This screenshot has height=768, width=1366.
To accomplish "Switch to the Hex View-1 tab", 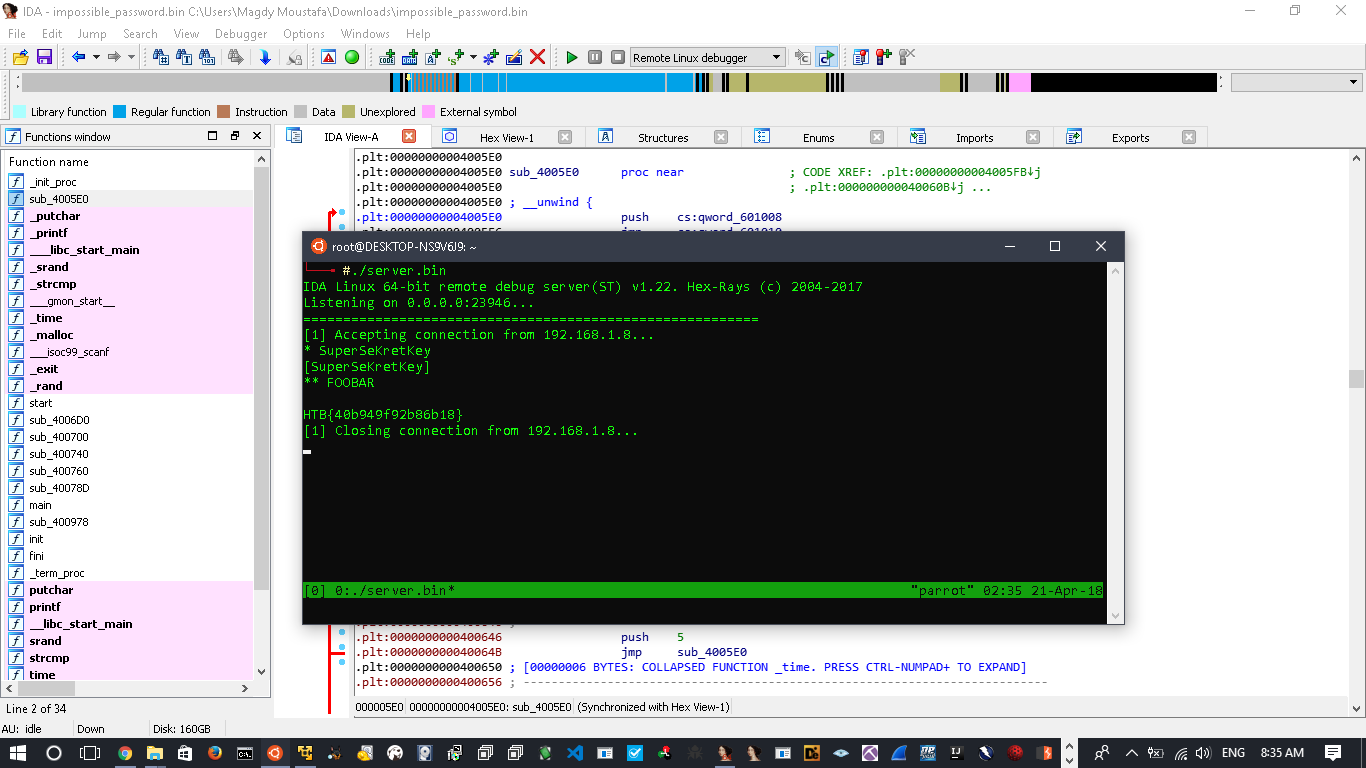I will pos(507,137).
